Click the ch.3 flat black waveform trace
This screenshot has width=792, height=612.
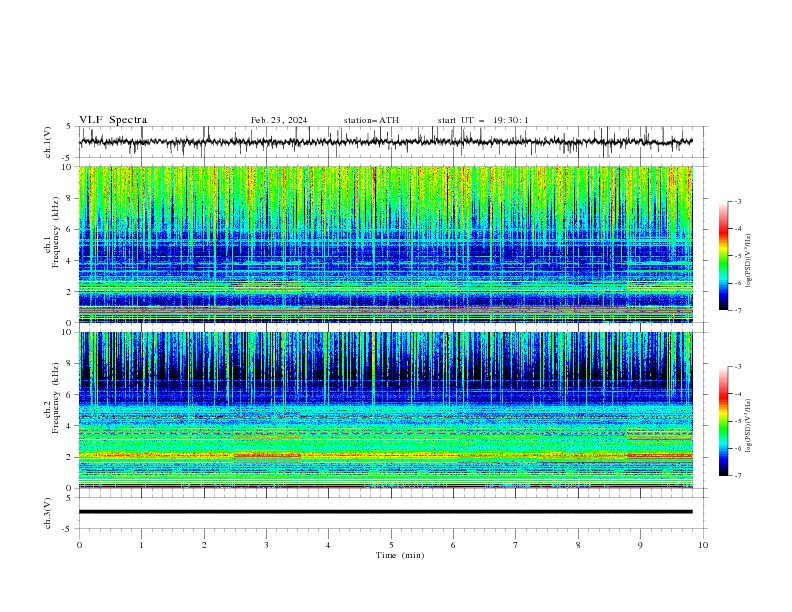386,512
